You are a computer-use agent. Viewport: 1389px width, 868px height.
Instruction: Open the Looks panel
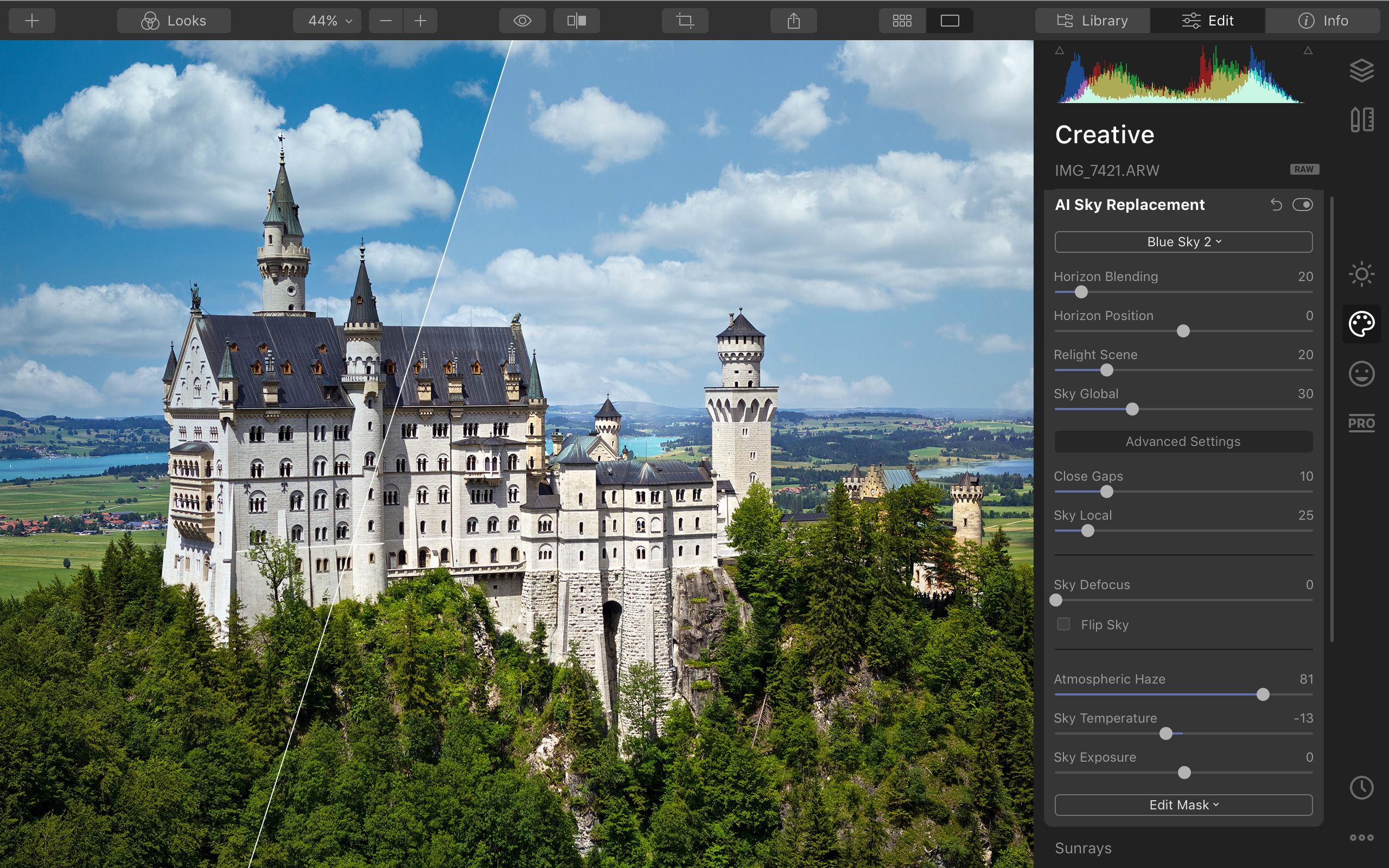pos(174,21)
